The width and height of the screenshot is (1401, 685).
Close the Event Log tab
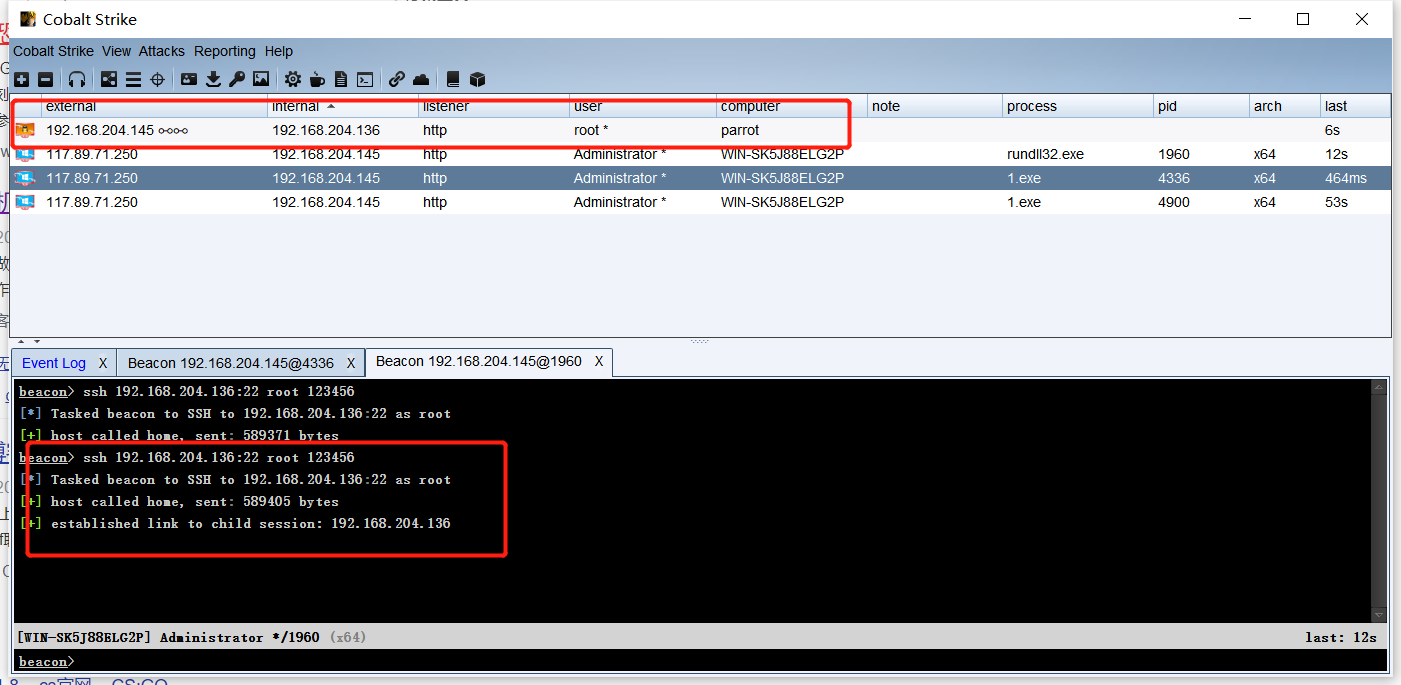pos(103,363)
